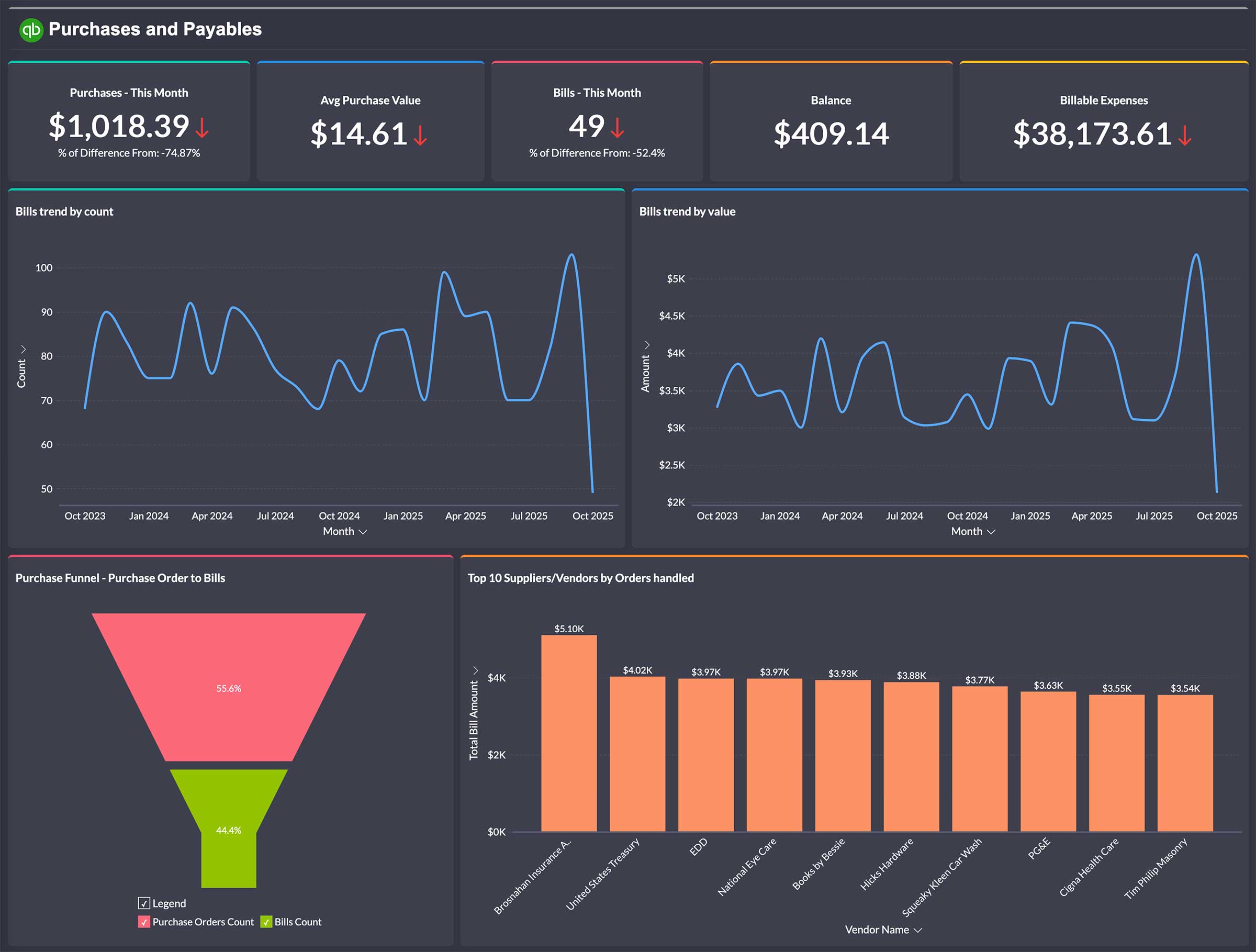Image resolution: width=1256 pixels, height=952 pixels.
Task: Click the QuickBooks logo icon
Action: coord(31,29)
